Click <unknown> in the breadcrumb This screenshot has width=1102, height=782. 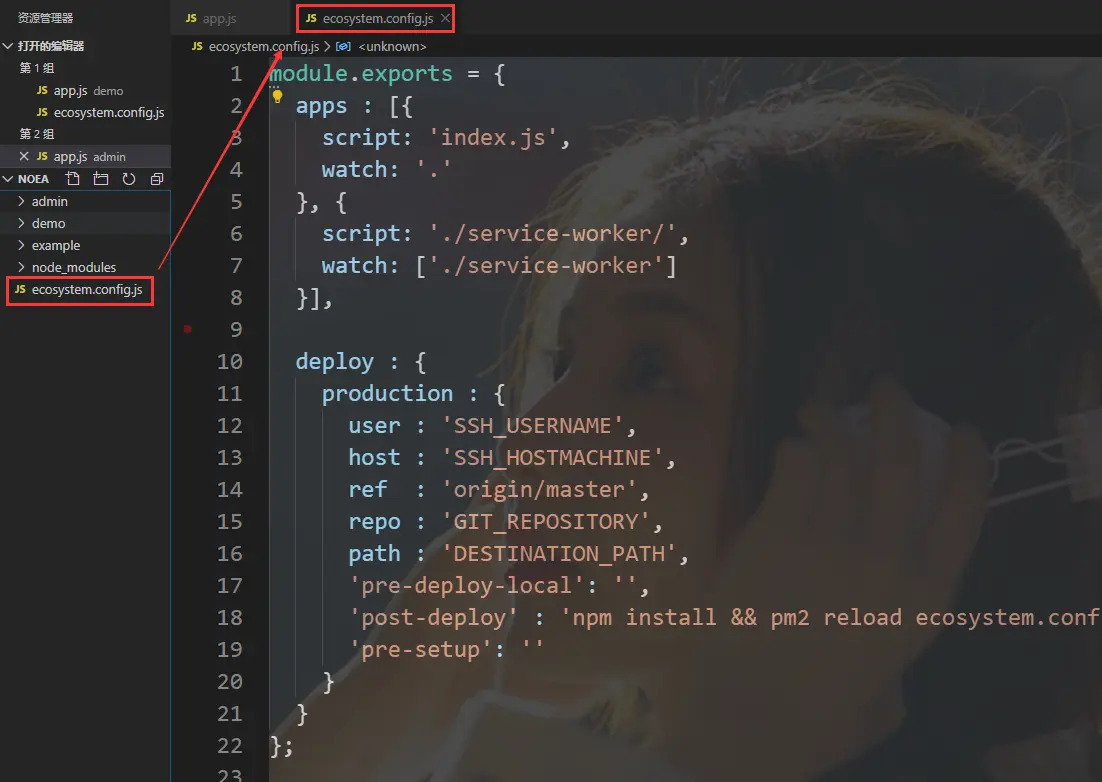coord(392,46)
